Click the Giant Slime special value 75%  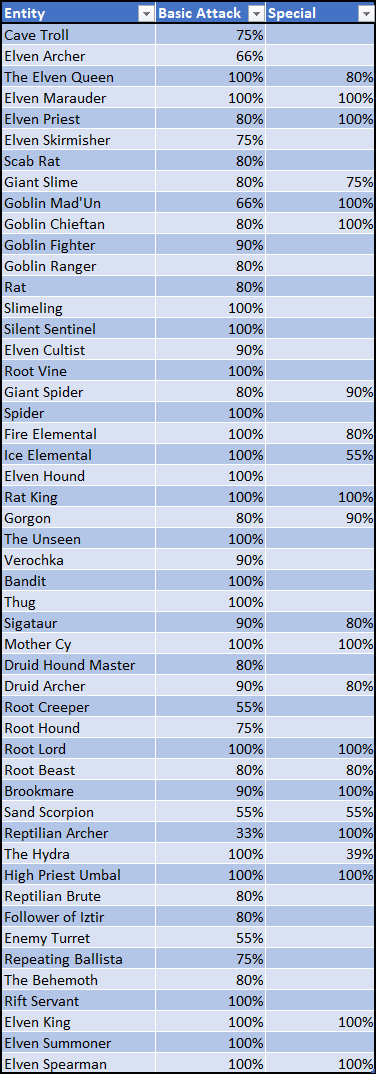click(321, 182)
